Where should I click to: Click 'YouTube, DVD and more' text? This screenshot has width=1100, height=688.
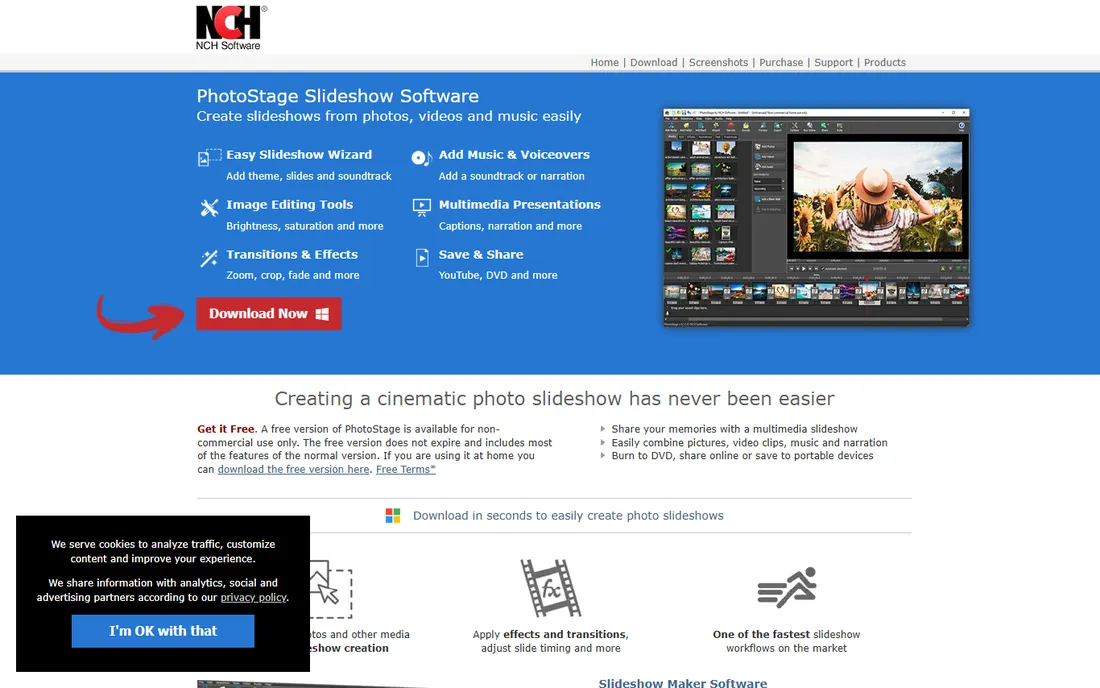pos(498,275)
